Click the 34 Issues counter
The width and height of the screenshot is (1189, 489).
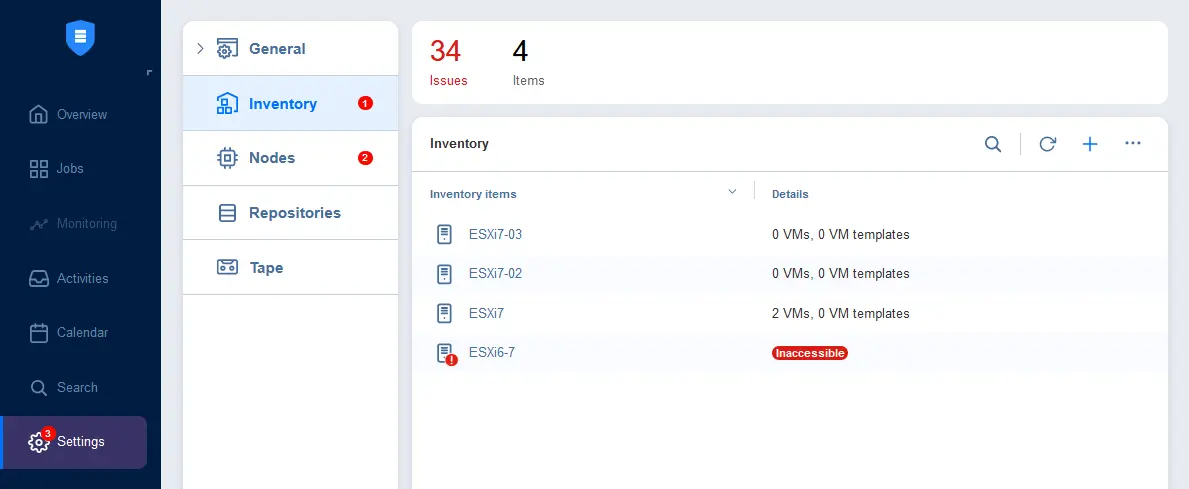click(448, 62)
